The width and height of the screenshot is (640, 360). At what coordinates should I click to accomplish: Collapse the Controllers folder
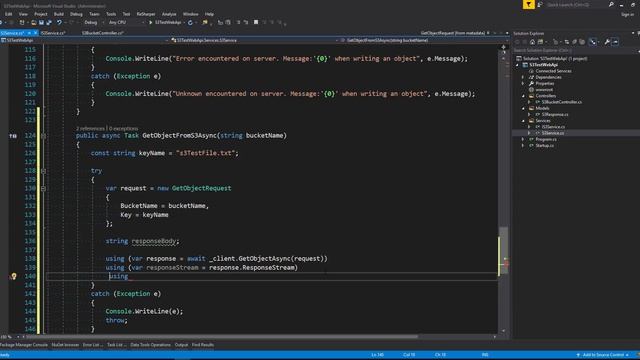tap(523, 96)
